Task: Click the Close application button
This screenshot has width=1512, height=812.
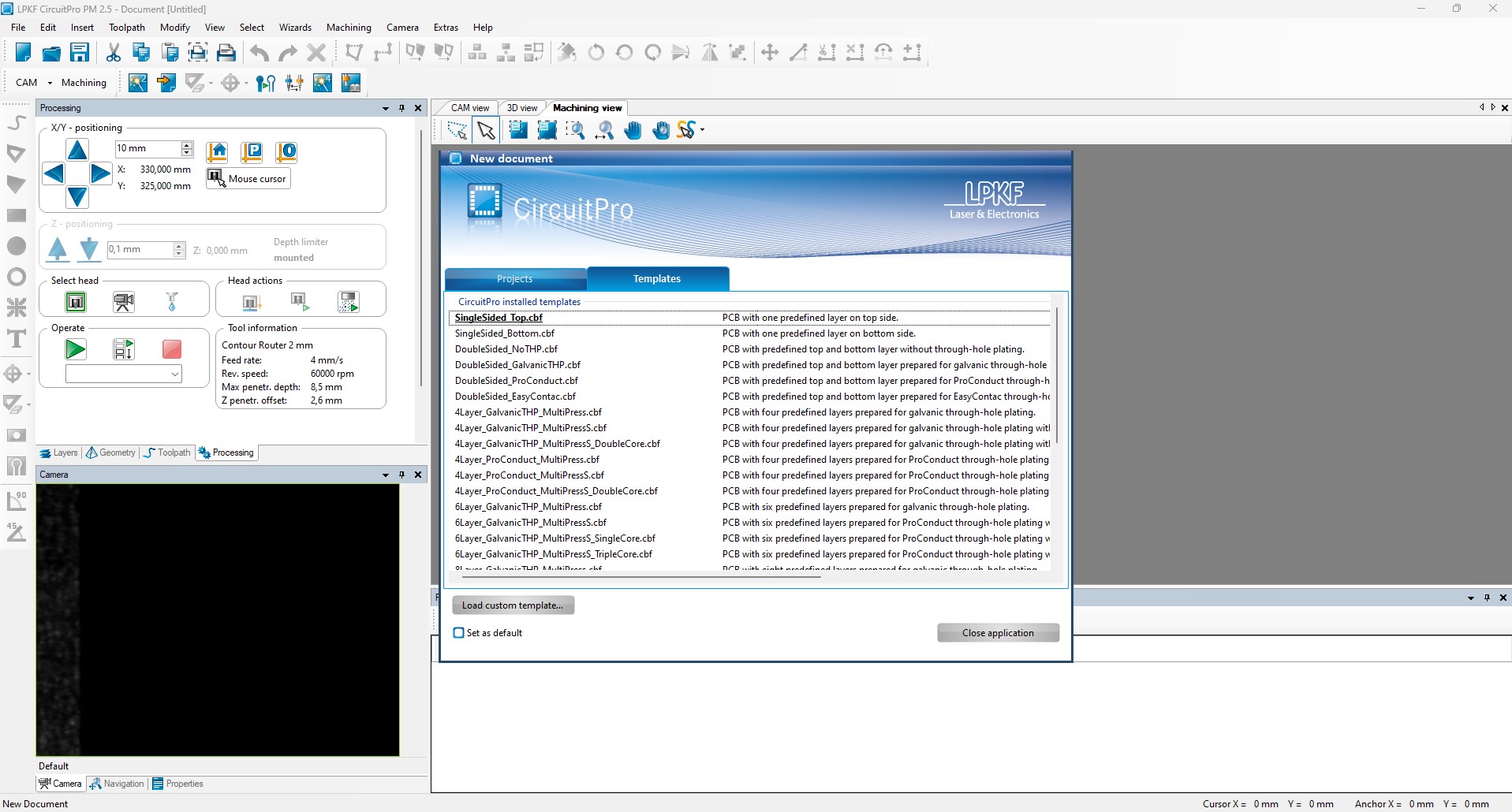Action: (998, 633)
